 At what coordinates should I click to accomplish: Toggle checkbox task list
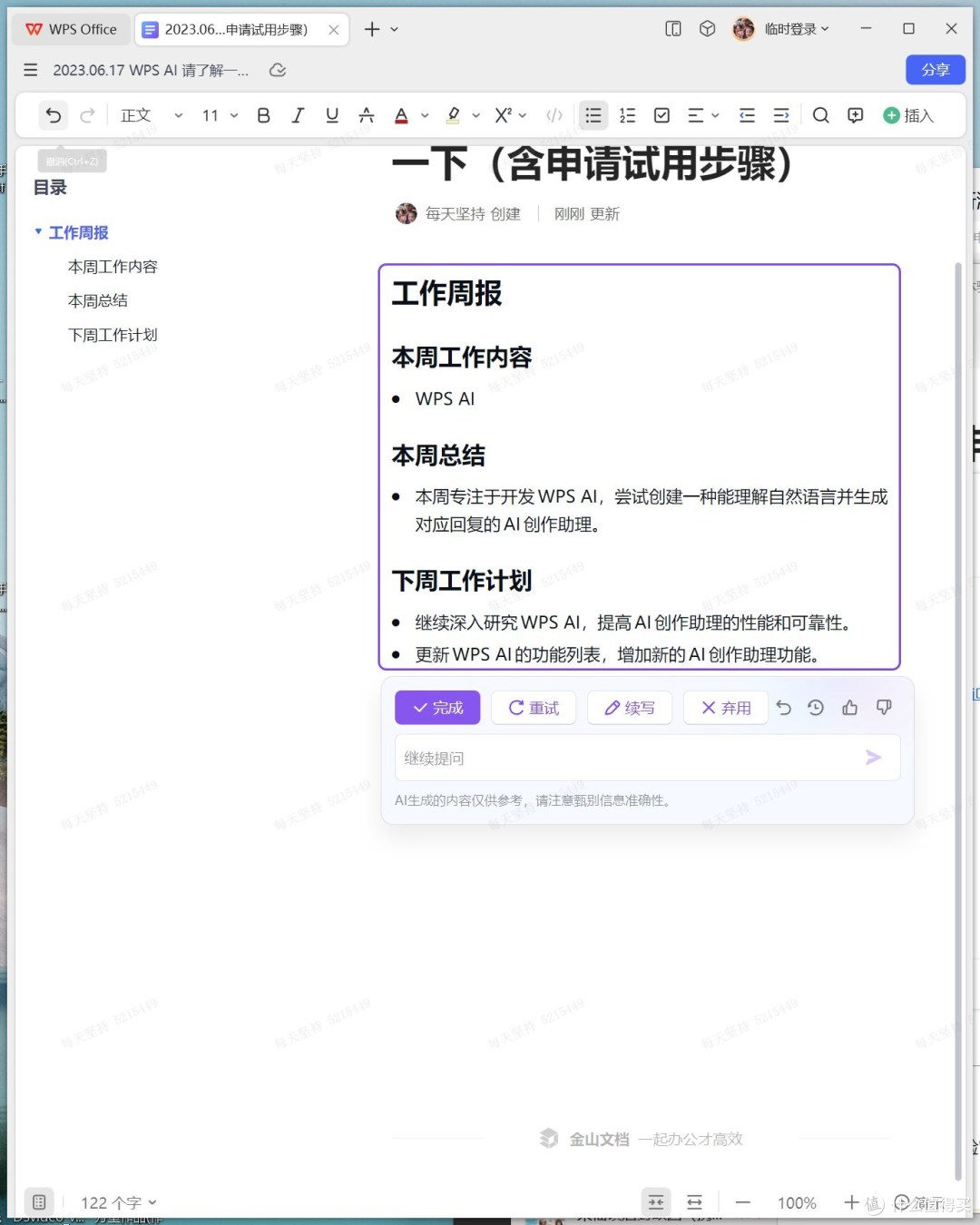pyautogui.click(x=662, y=115)
